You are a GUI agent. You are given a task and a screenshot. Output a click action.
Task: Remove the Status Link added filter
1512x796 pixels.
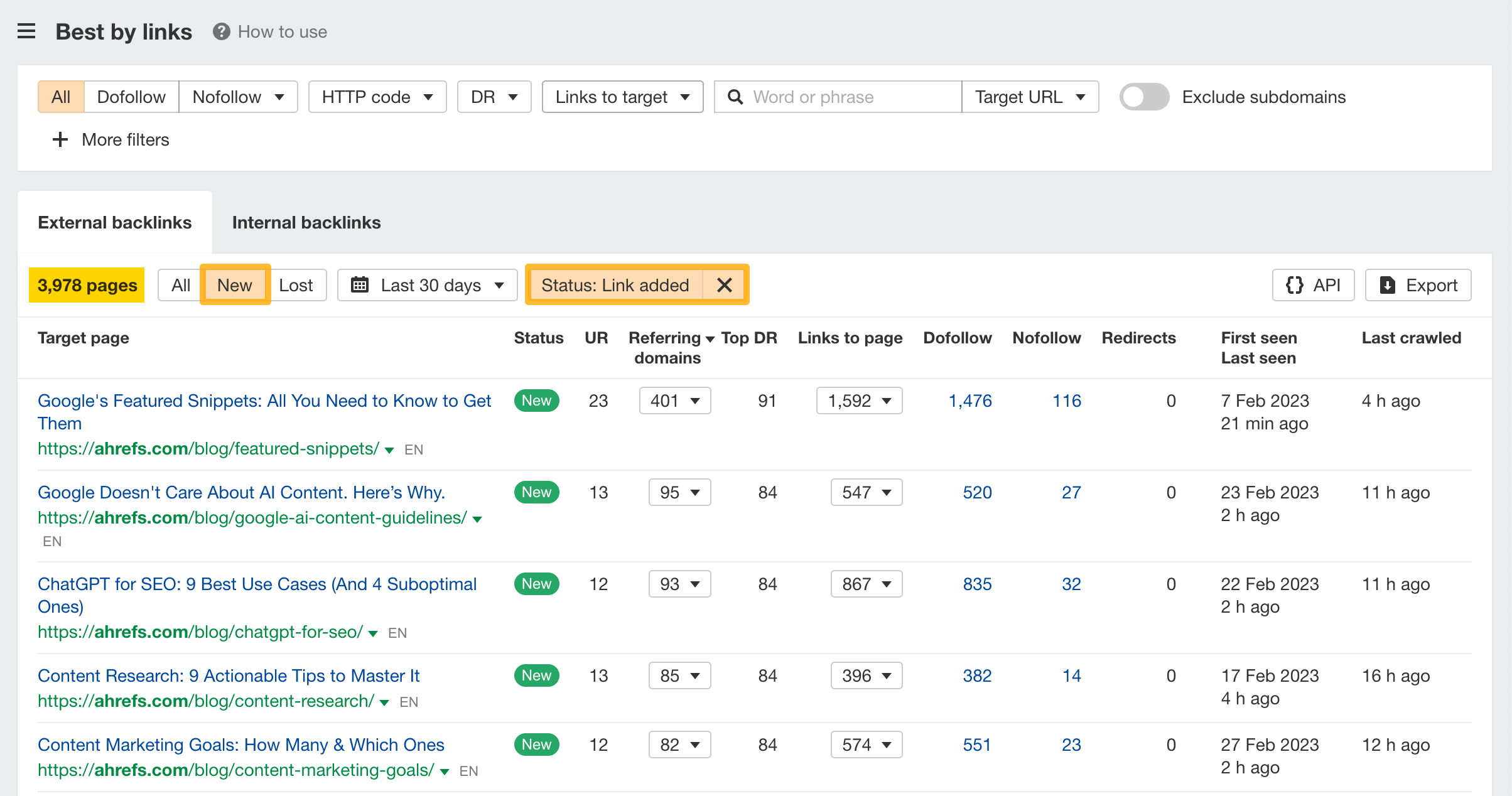coord(726,285)
